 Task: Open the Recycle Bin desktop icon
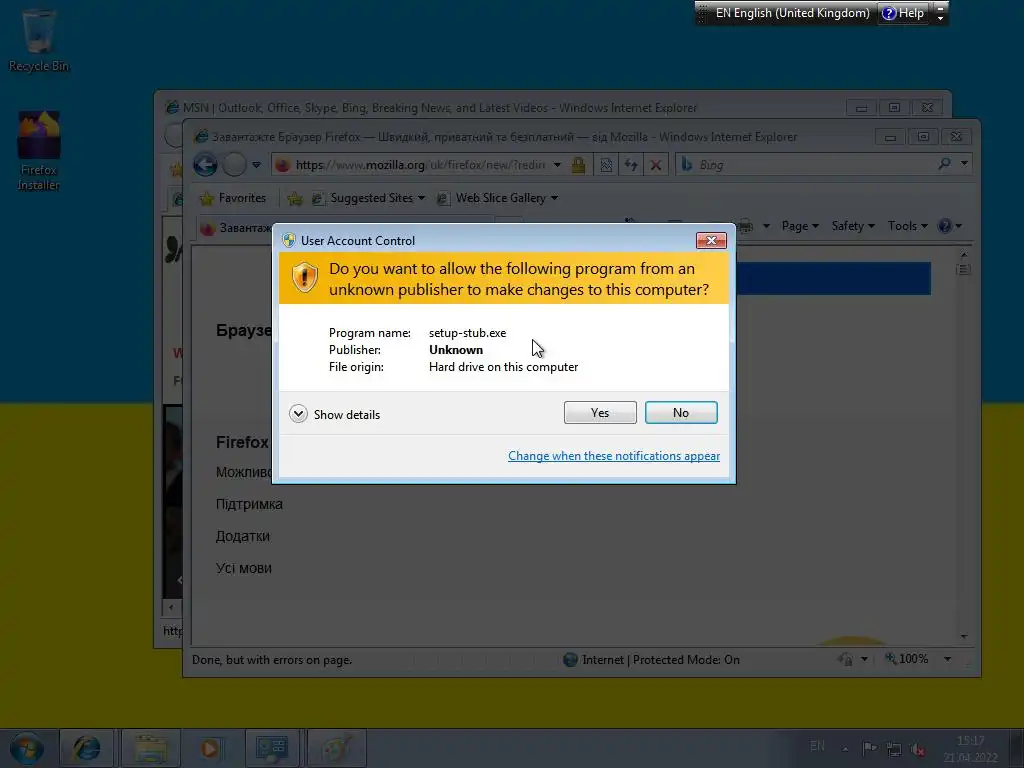point(39,40)
